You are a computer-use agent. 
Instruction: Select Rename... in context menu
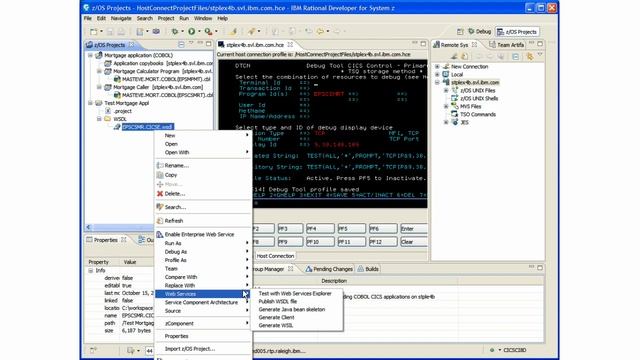[x=203, y=165]
